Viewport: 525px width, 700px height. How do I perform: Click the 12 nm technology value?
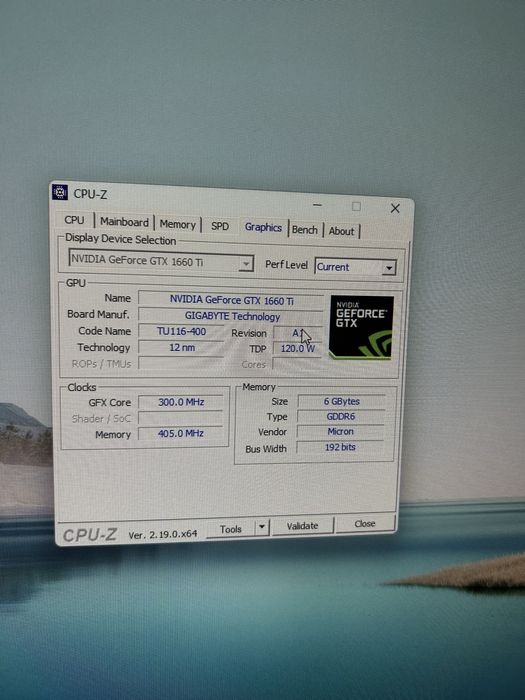pos(181,348)
